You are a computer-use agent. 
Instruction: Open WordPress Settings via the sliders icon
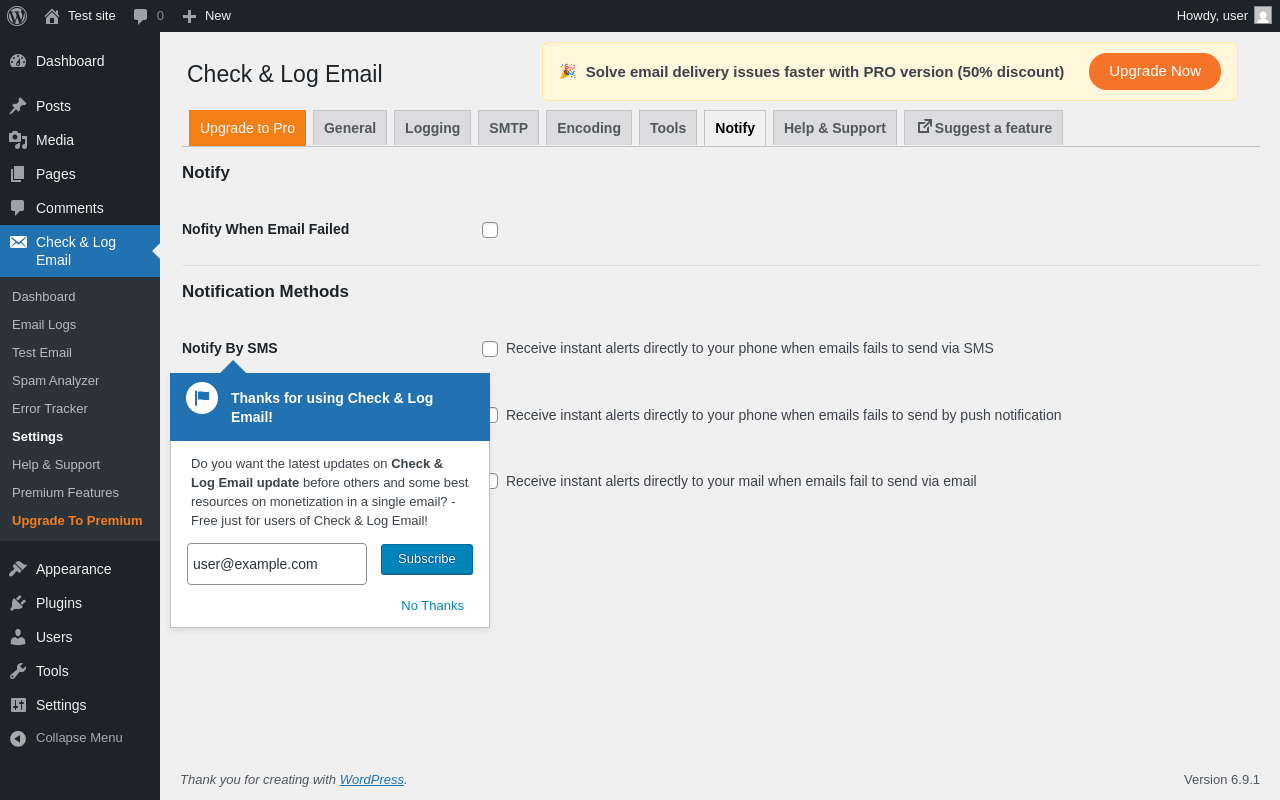(x=18, y=705)
